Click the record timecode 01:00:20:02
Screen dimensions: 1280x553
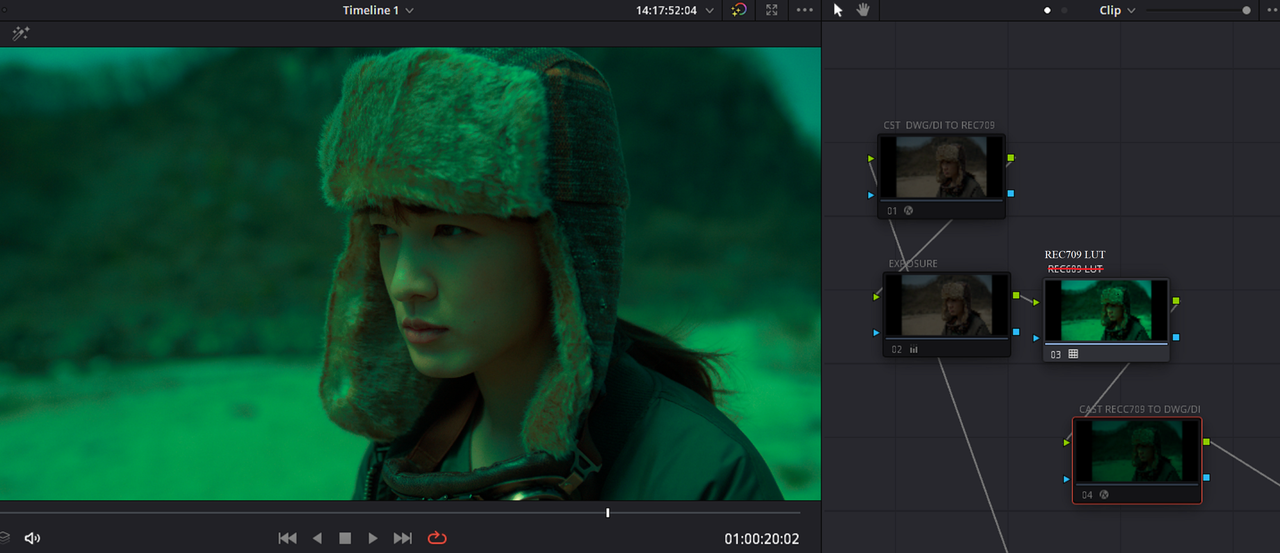[x=762, y=539]
